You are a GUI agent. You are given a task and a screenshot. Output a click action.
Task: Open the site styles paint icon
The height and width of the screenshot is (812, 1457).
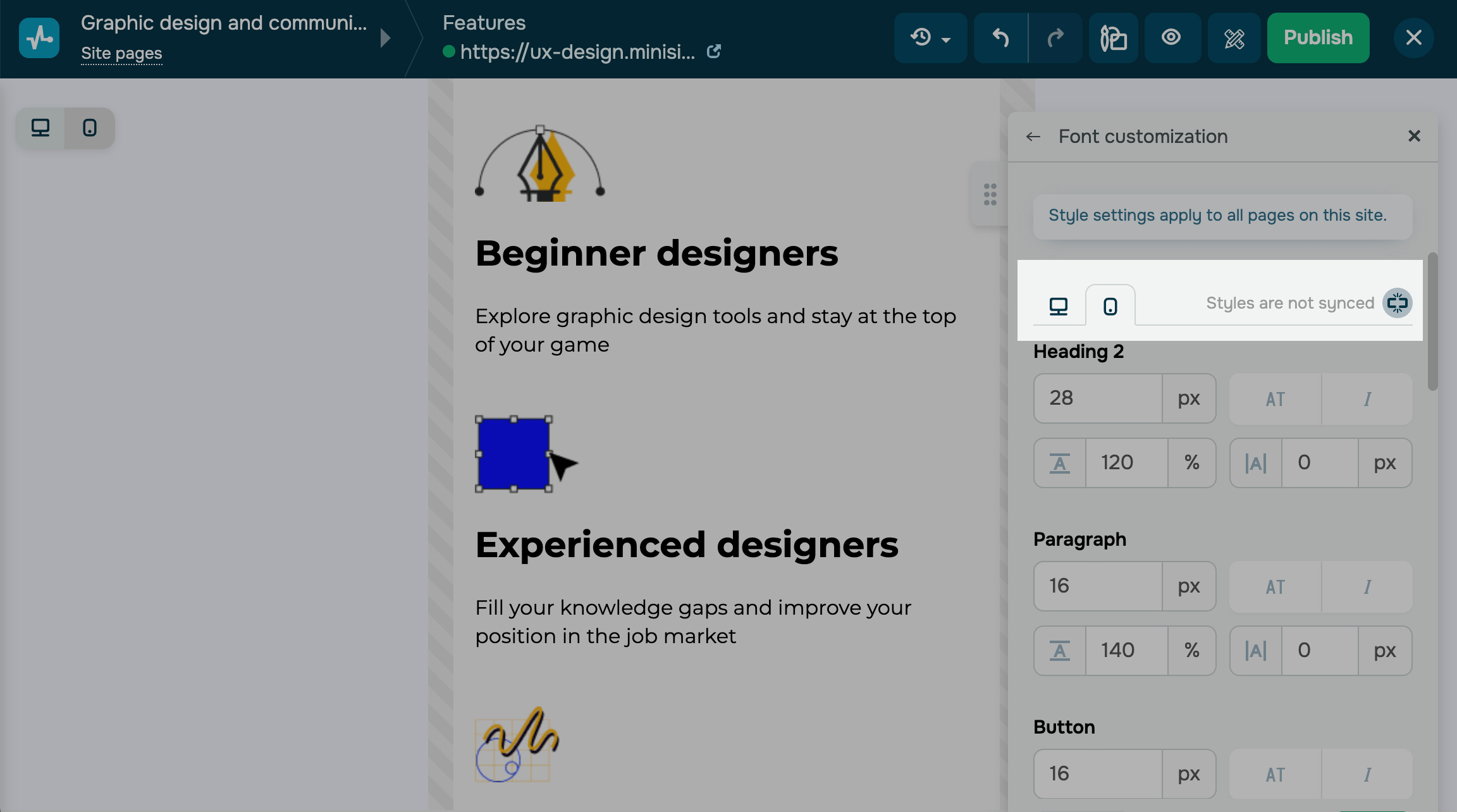coord(1113,38)
